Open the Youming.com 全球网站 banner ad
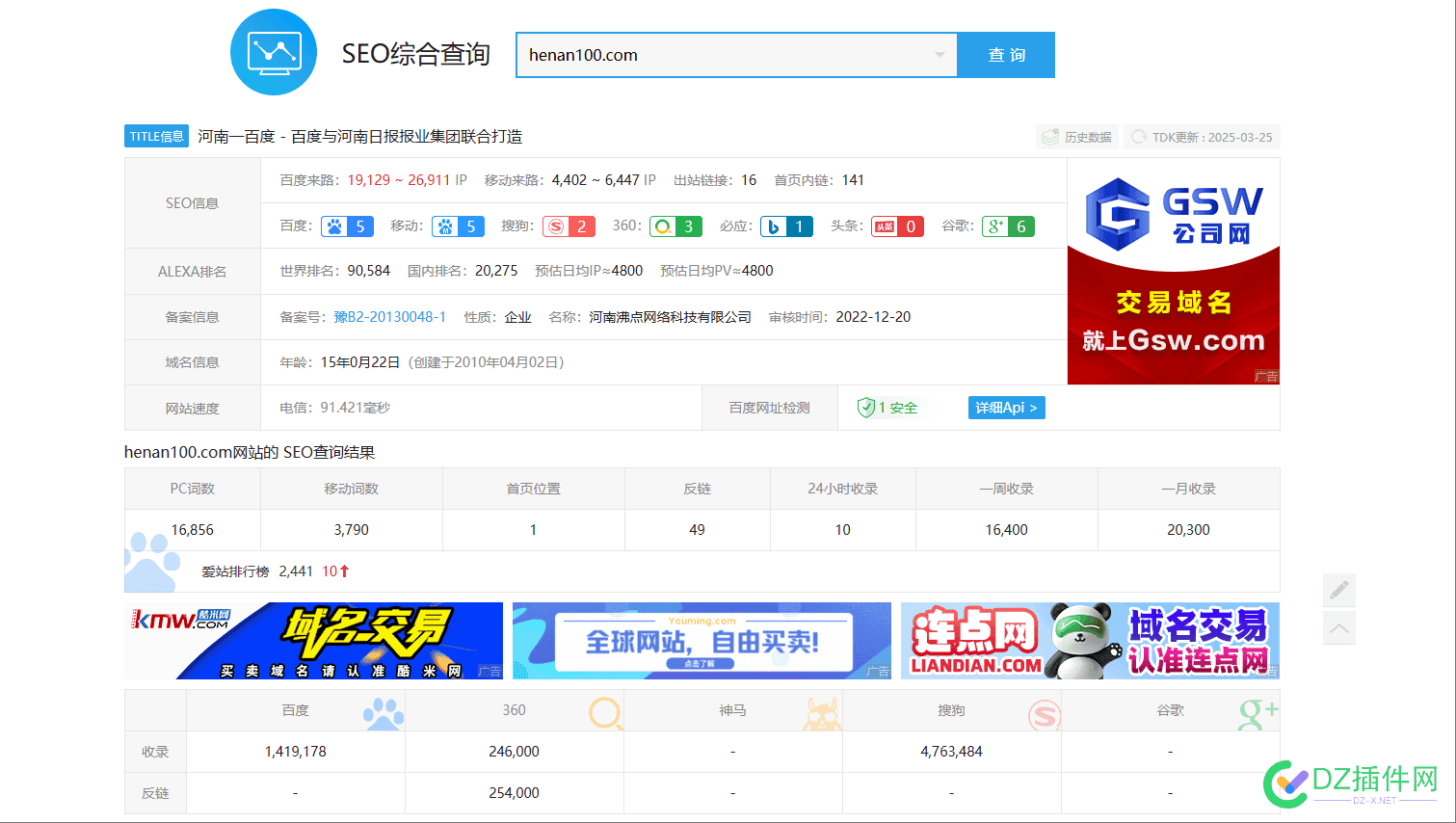The image size is (1456, 823). [702, 641]
